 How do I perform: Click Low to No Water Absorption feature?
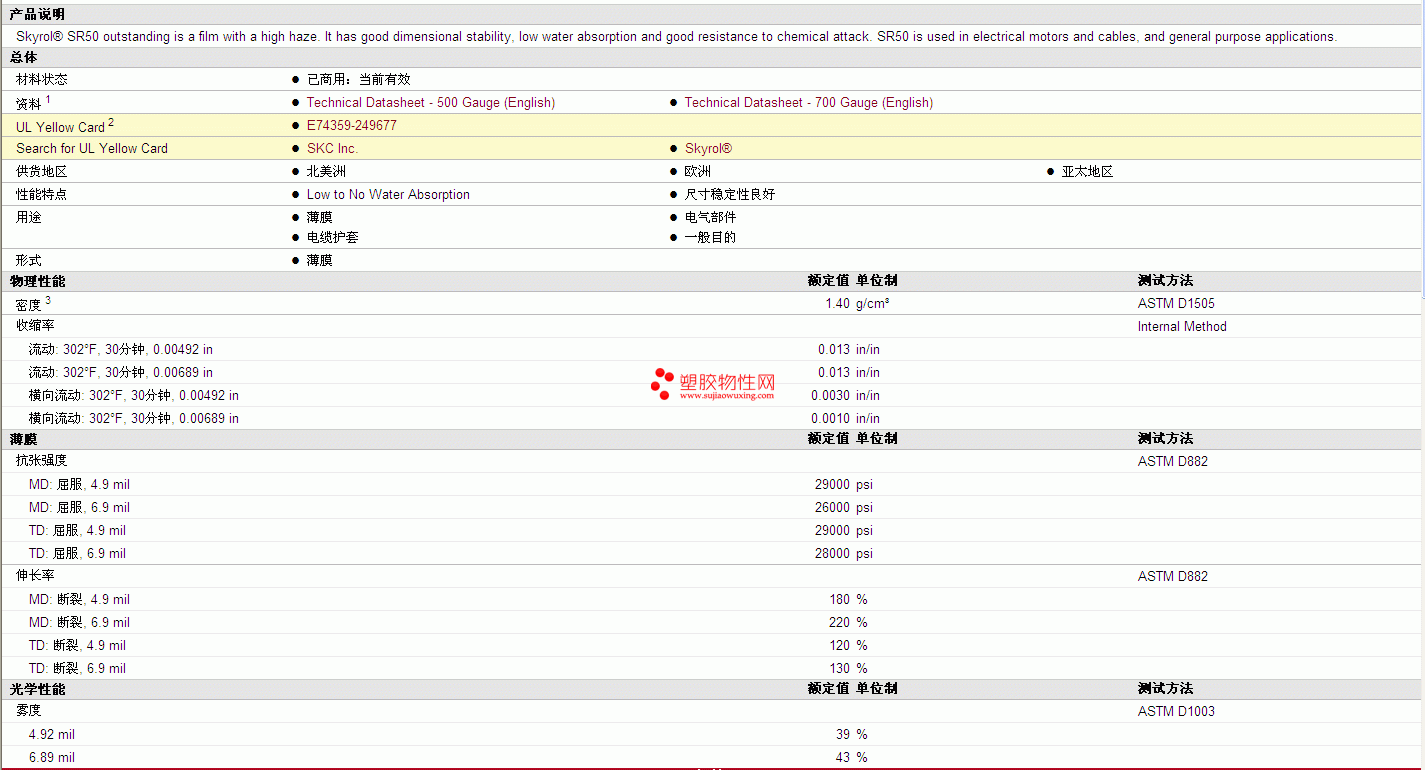[x=388, y=195]
